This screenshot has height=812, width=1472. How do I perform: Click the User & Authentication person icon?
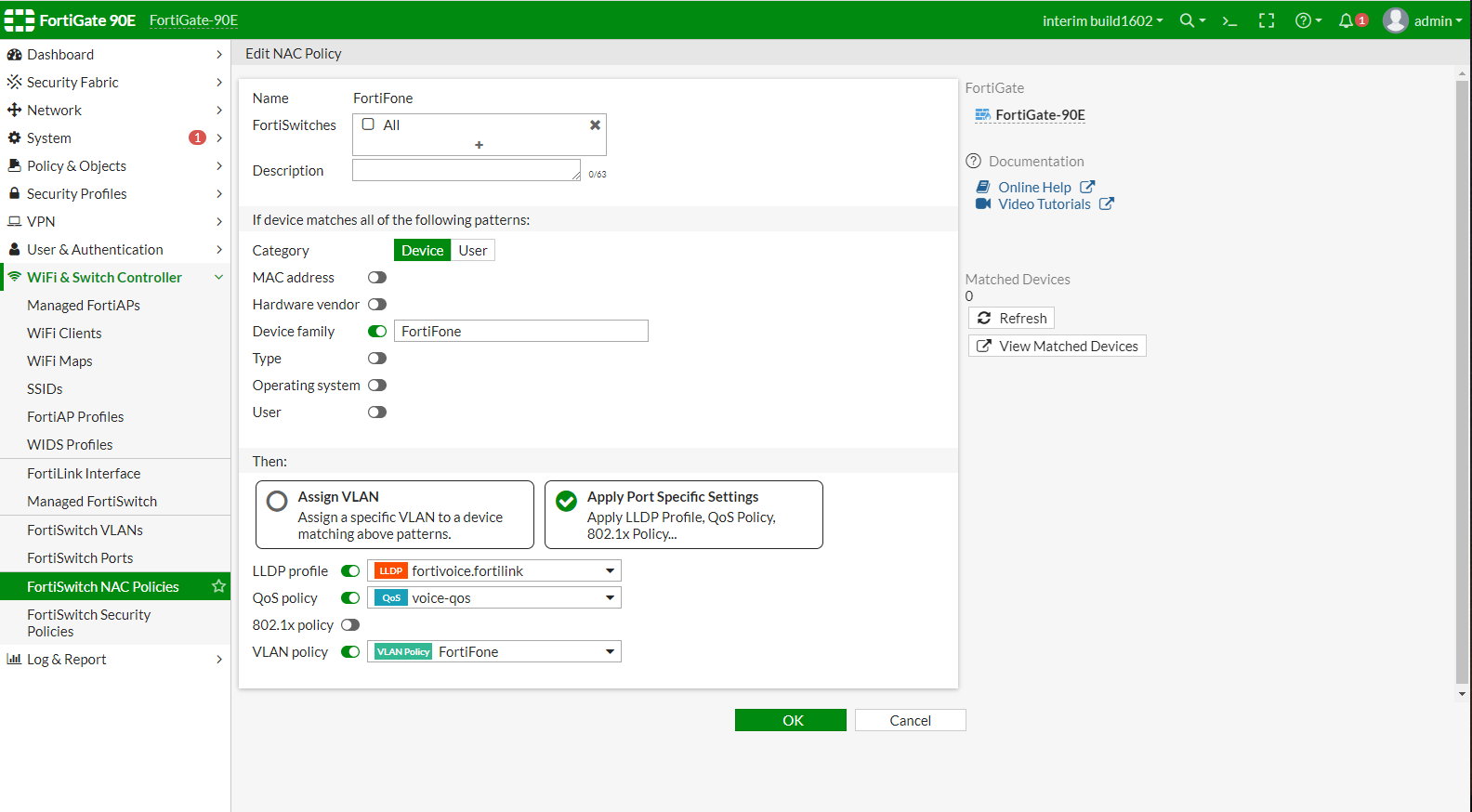pyautogui.click(x=14, y=250)
